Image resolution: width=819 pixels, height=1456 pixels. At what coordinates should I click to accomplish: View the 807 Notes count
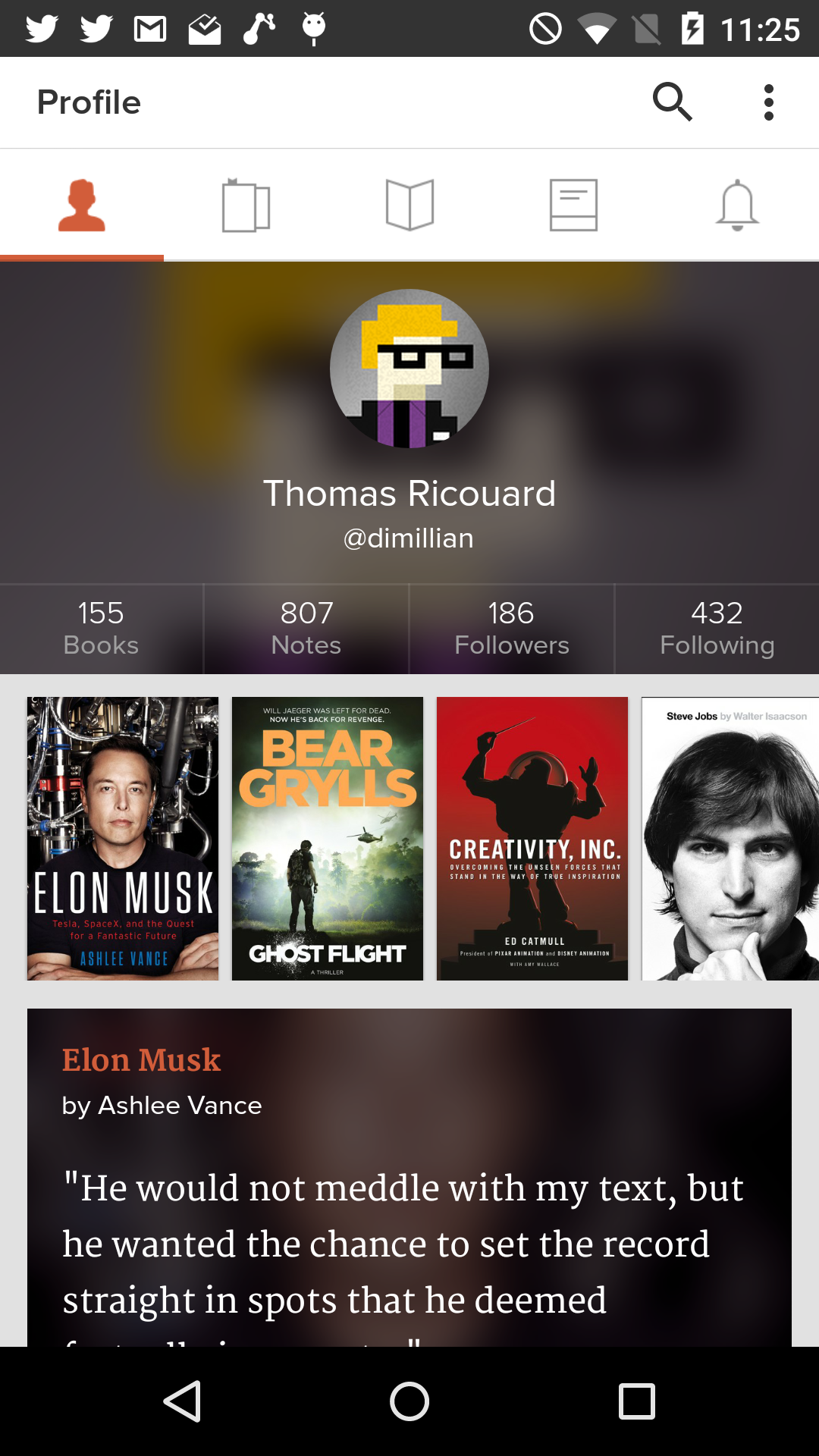pos(306,629)
